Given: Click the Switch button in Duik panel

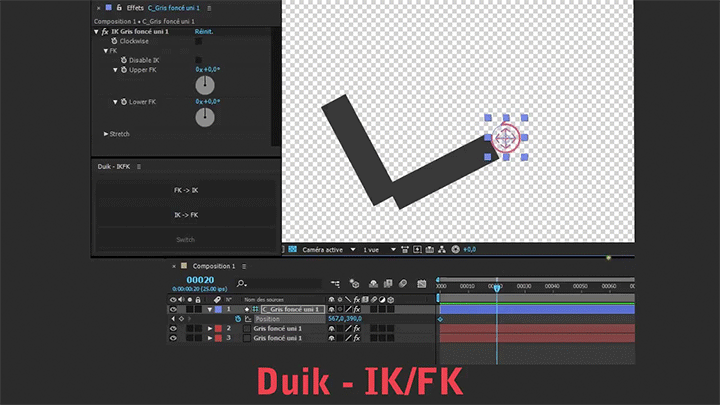Looking at the screenshot, I should 186,240.
